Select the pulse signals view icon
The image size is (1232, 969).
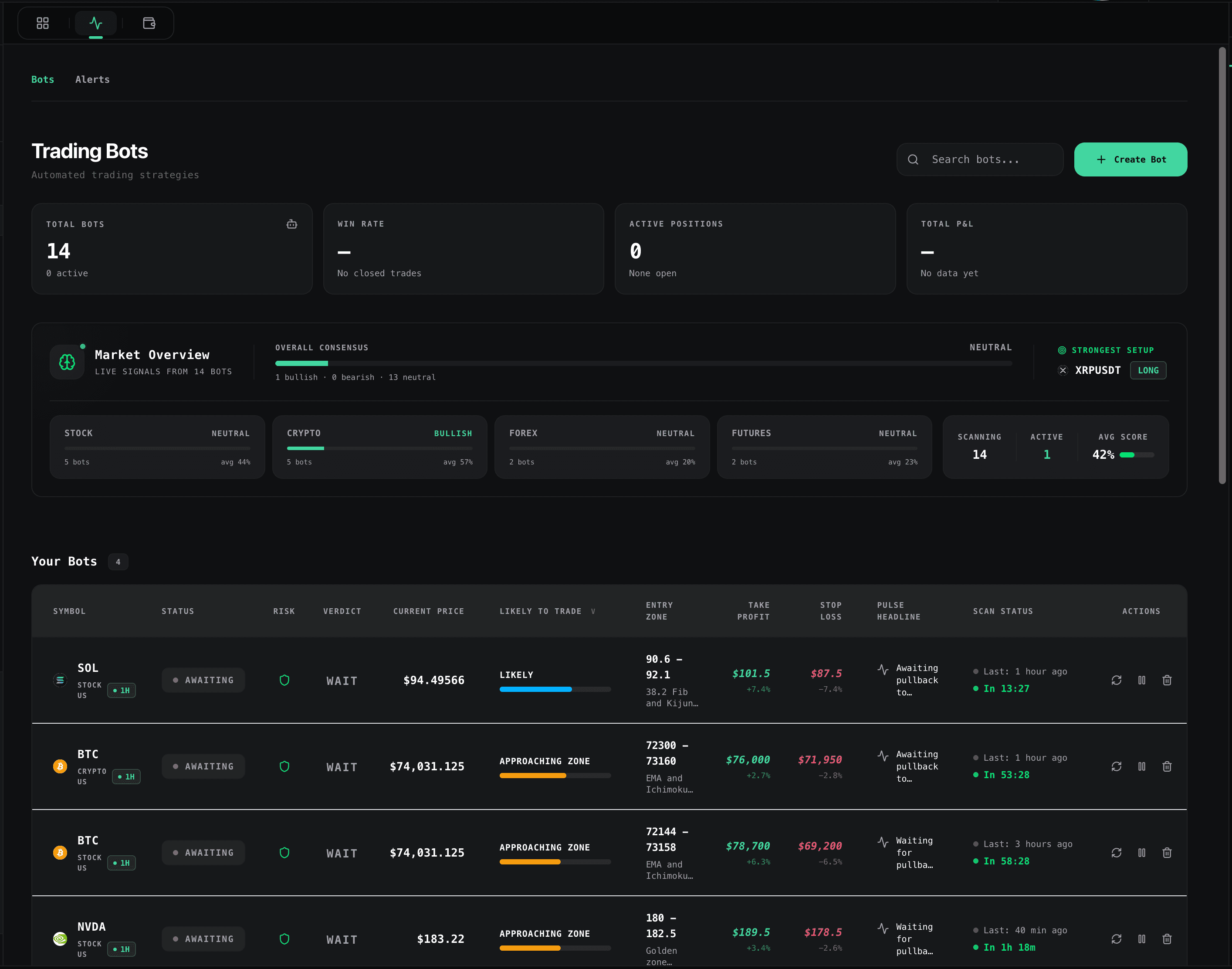95,23
